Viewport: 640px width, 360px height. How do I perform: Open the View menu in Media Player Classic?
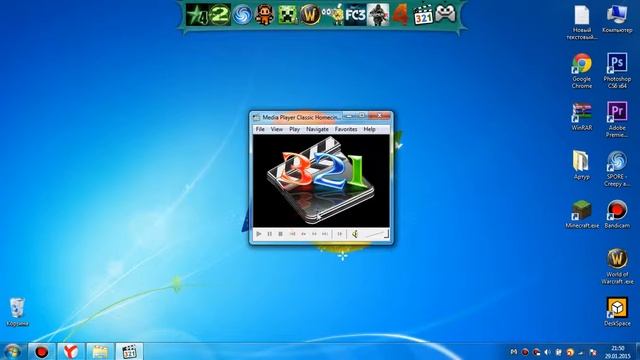277,129
